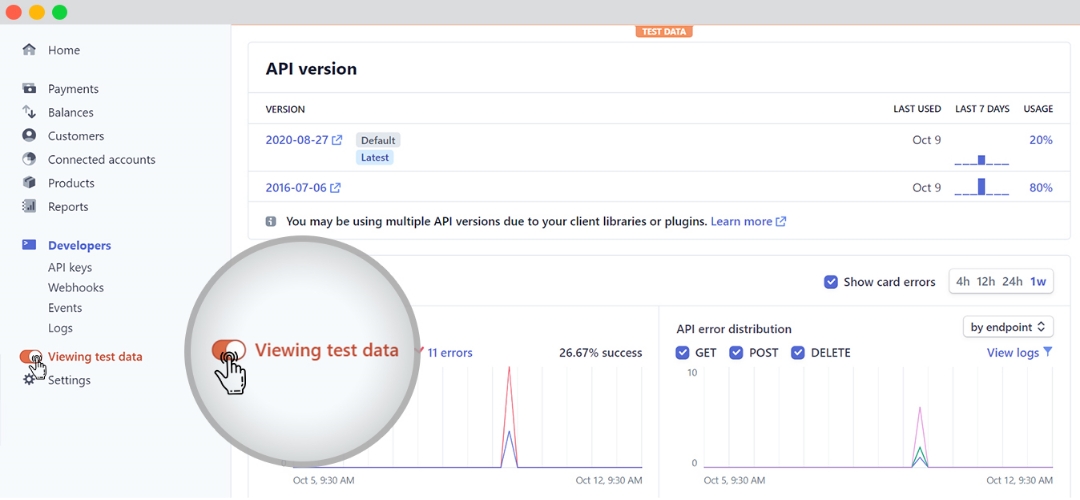1080x500 pixels.
Task: Switch time range to 24h
Action: 1012,281
